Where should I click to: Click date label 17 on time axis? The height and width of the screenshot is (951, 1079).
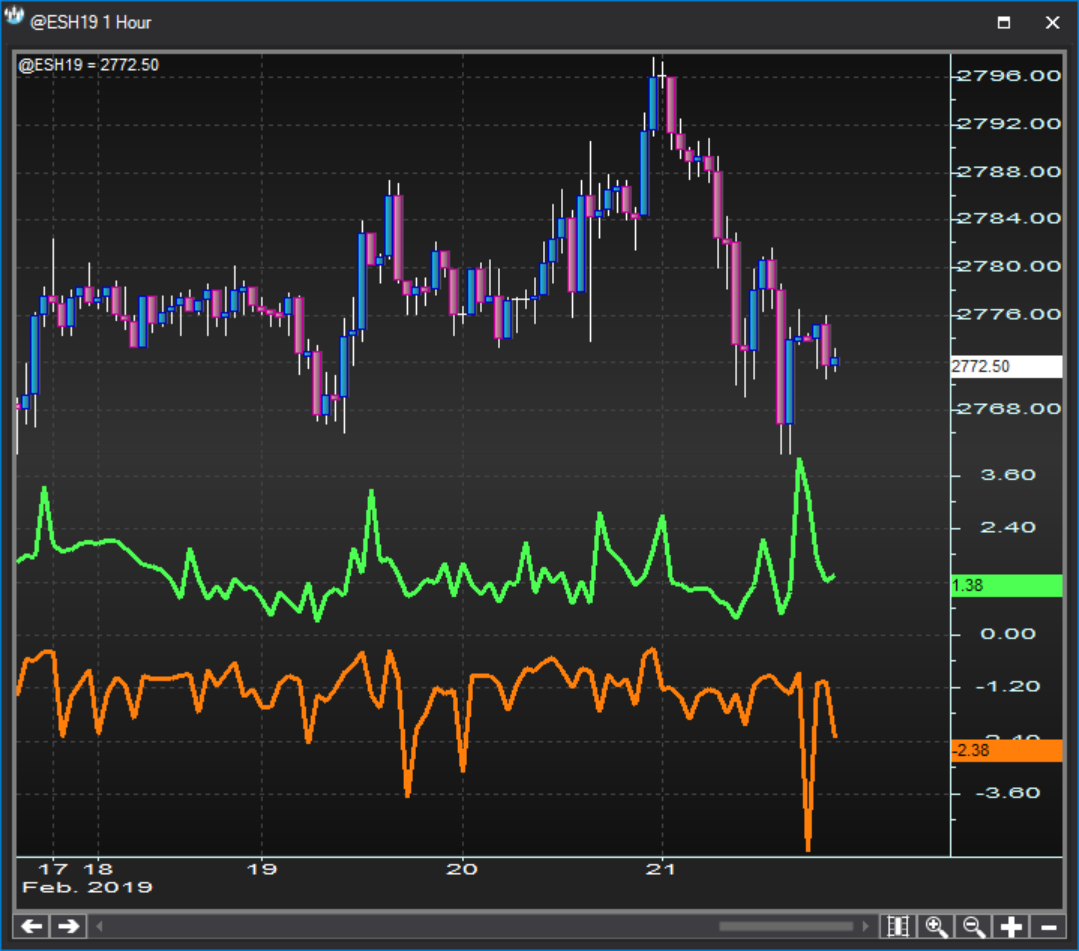click(x=53, y=869)
